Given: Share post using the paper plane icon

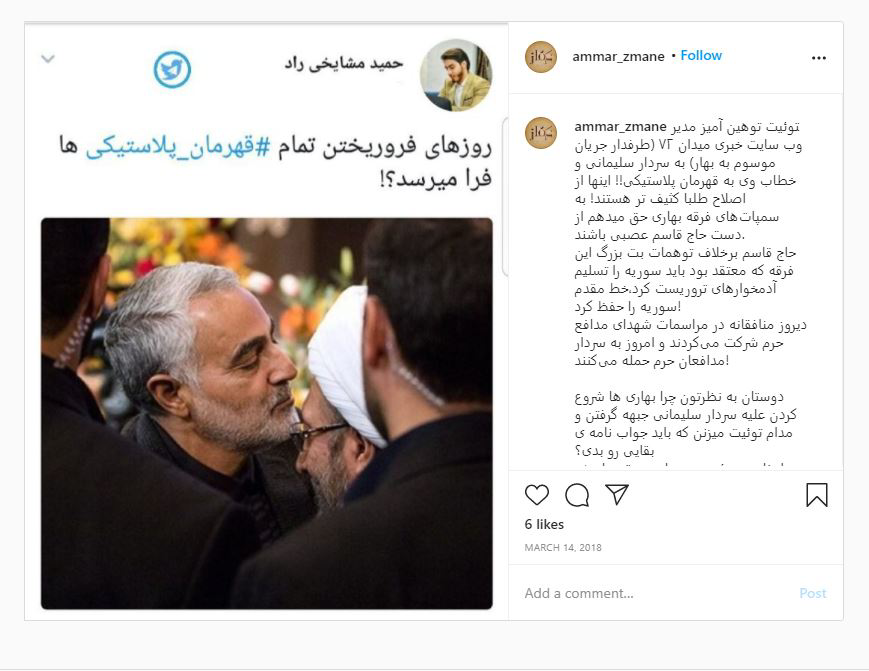Looking at the screenshot, I should 616,494.
